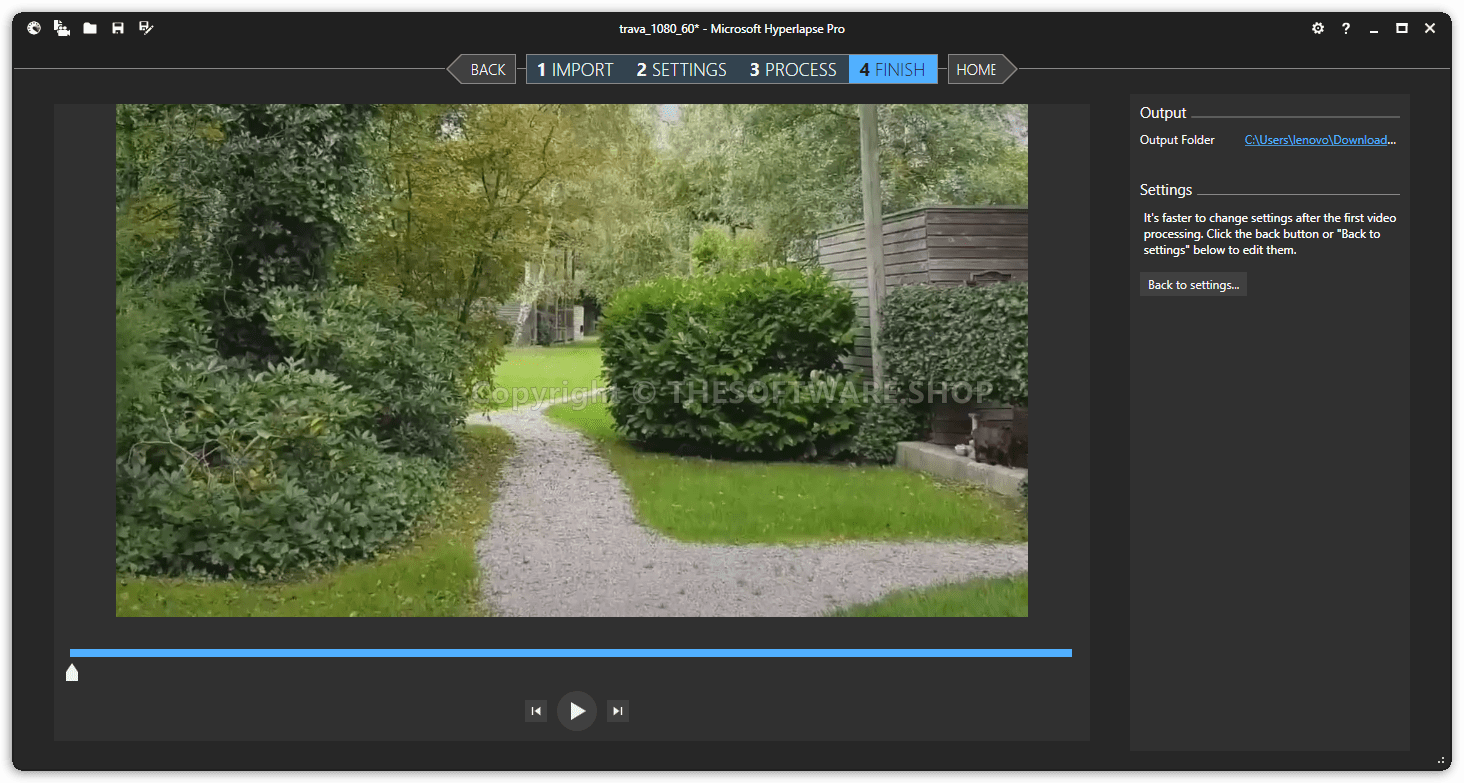Image resolution: width=1464 pixels, height=783 pixels.
Task: Click the white playhead marker on timeline
Action: point(72,672)
